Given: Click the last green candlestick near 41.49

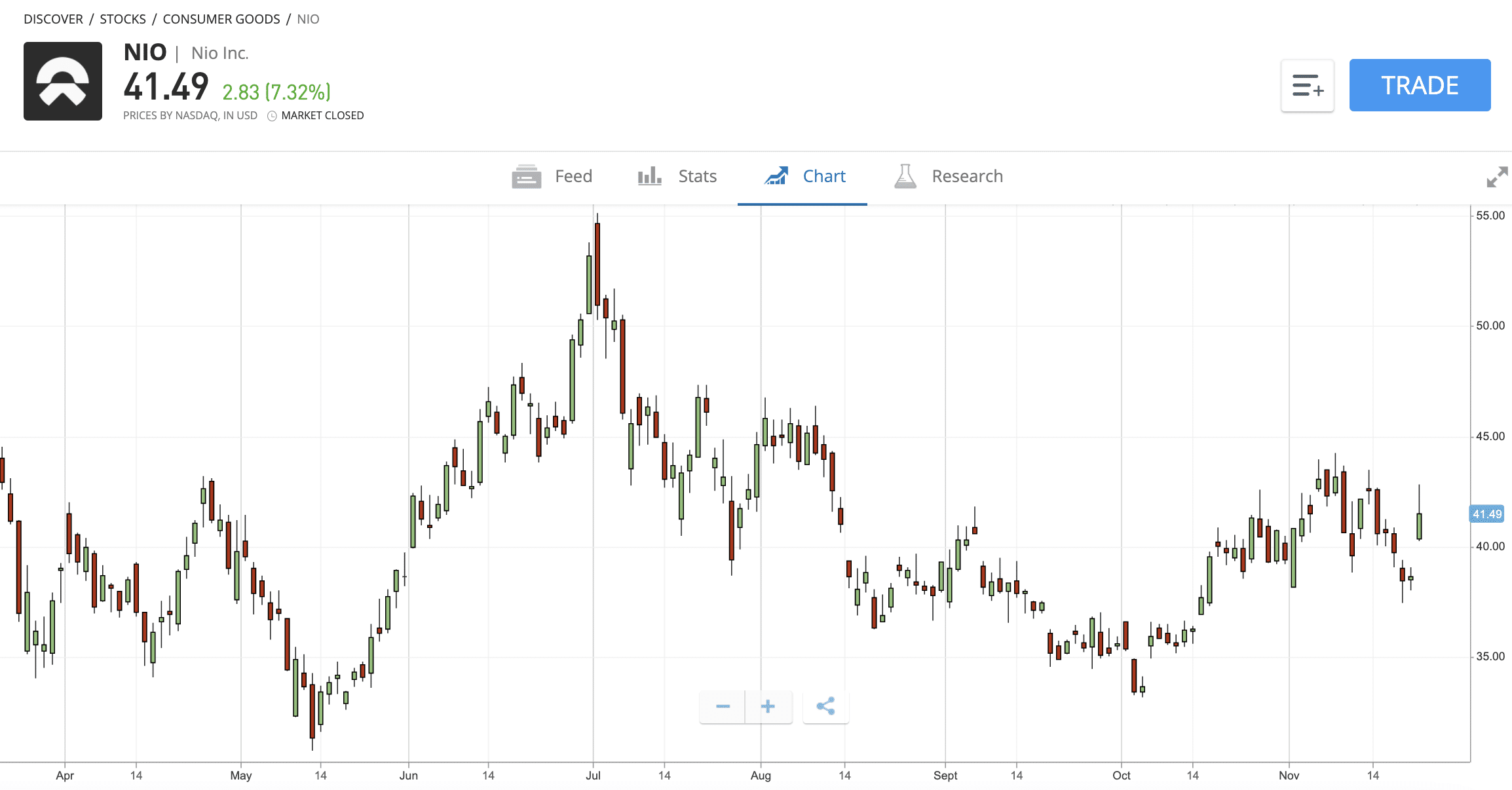Looking at the screenshot, I should (1419, 526).
